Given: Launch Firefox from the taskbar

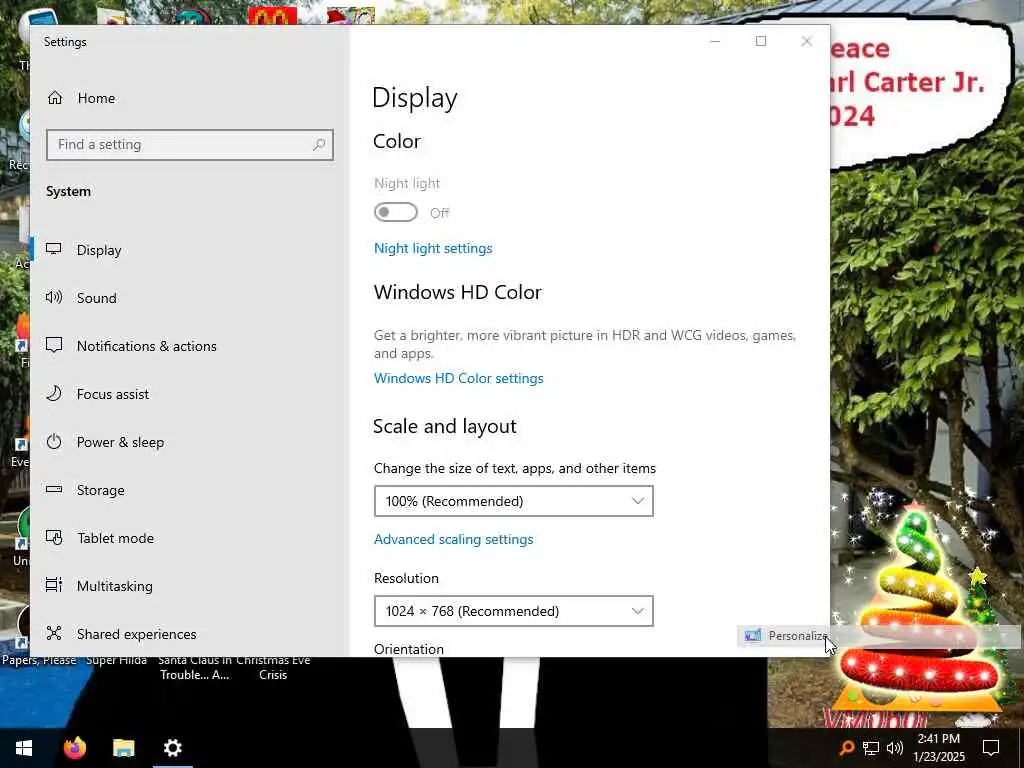Looking at the screenshot, I should click(x=74, y=748).
